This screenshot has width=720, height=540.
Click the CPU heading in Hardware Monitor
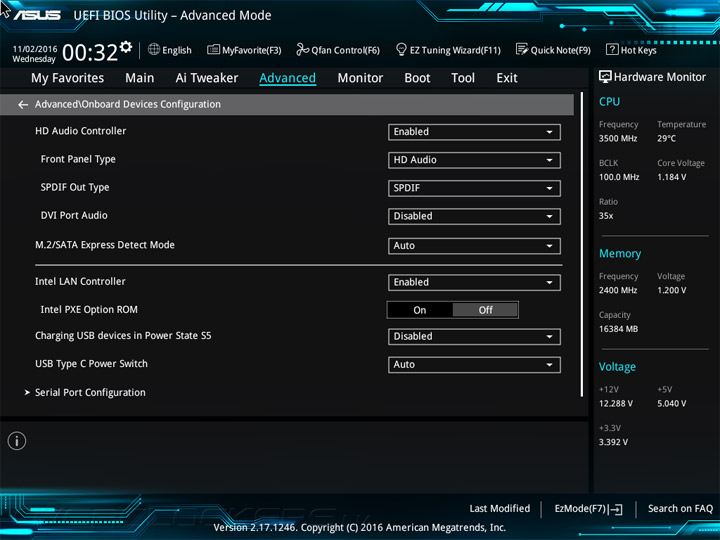(609, 101)
